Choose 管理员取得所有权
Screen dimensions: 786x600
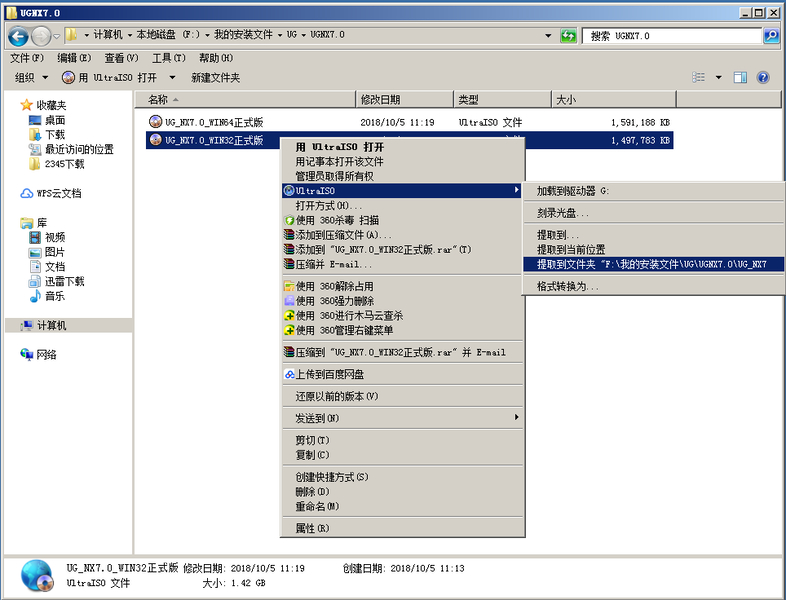[x=403, y=176]
